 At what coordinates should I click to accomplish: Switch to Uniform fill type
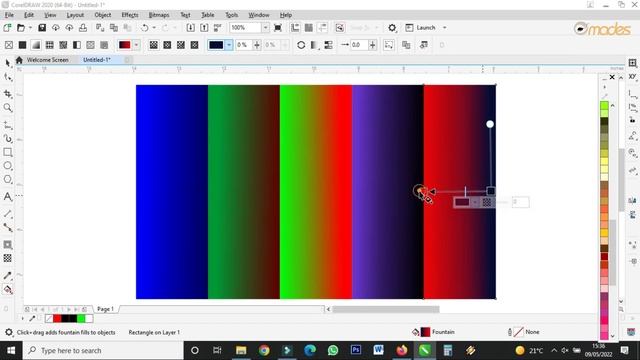22,45
